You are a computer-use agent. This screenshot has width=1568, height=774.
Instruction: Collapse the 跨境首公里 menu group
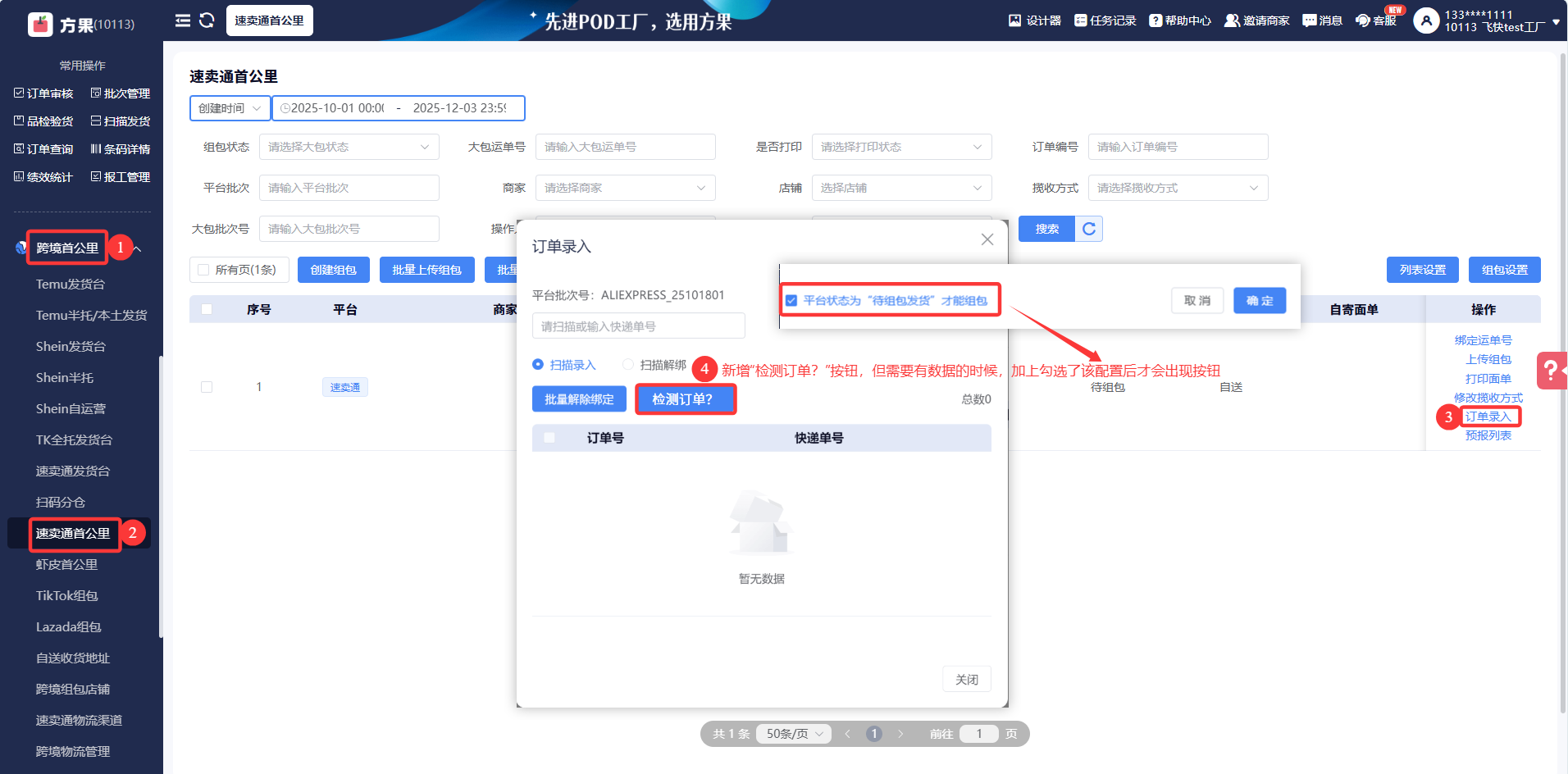(138, 248)
